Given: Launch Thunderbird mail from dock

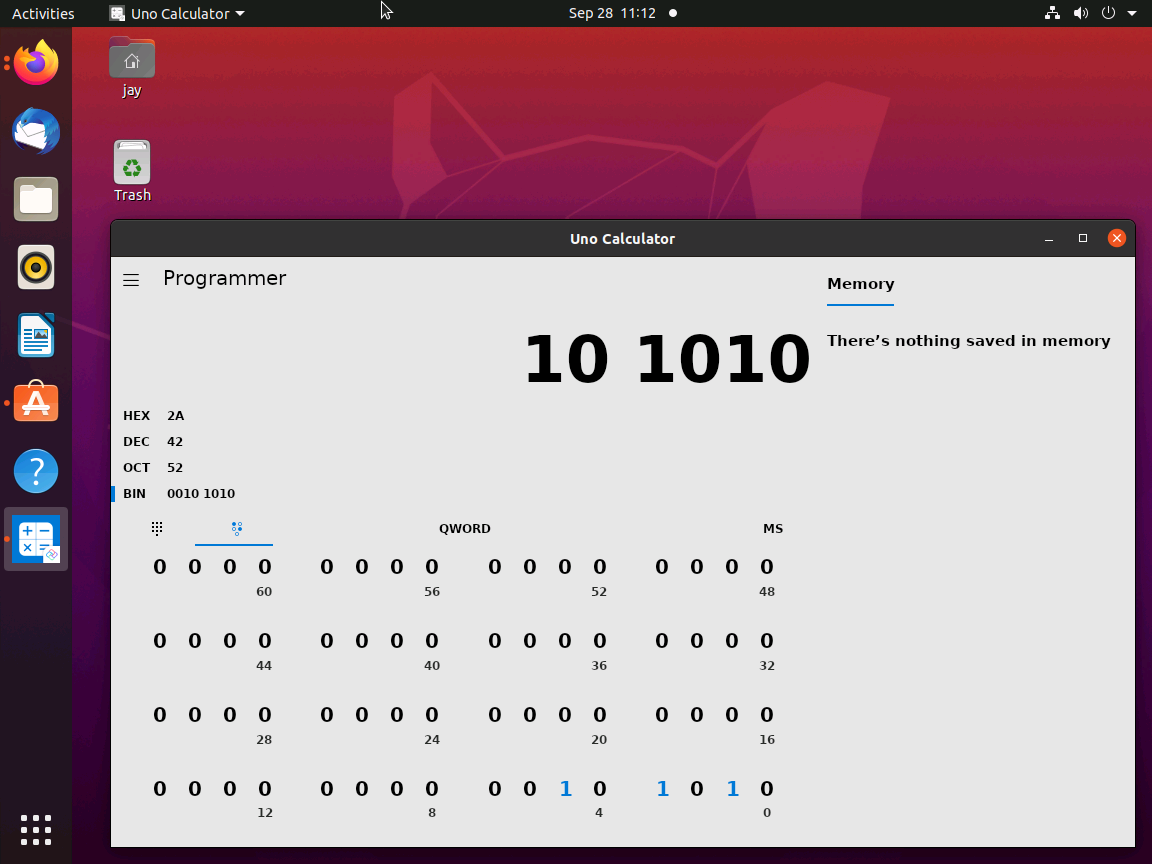Looking at the screenshot, I should 36,132.
